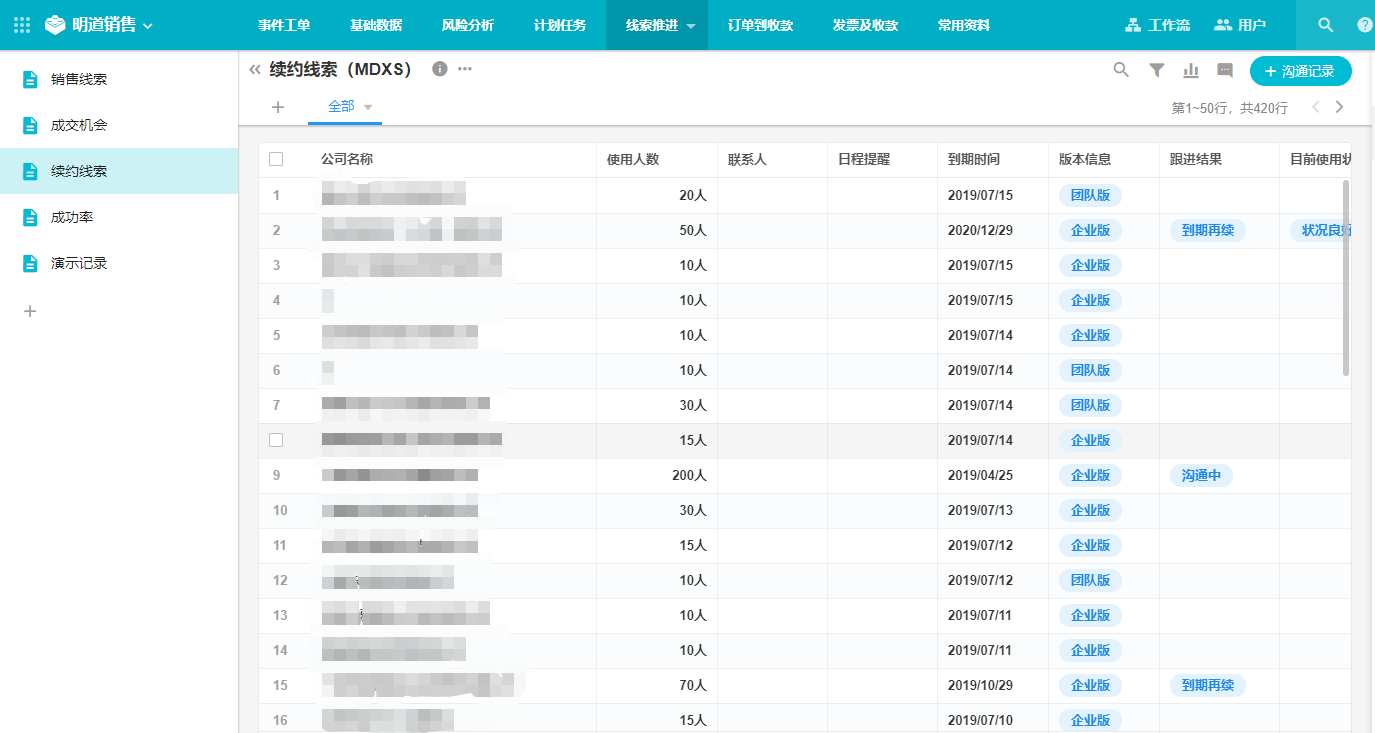Search records with the worksheet magnifier icon

(1122, 70)
